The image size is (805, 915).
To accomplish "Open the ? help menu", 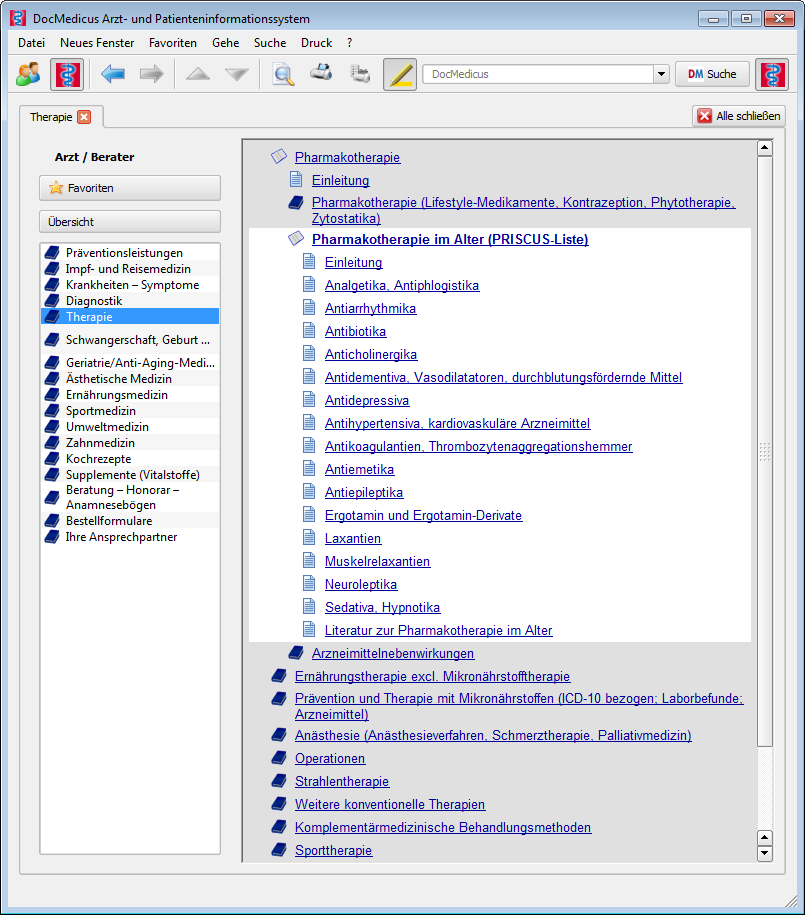I will [349, 43].
